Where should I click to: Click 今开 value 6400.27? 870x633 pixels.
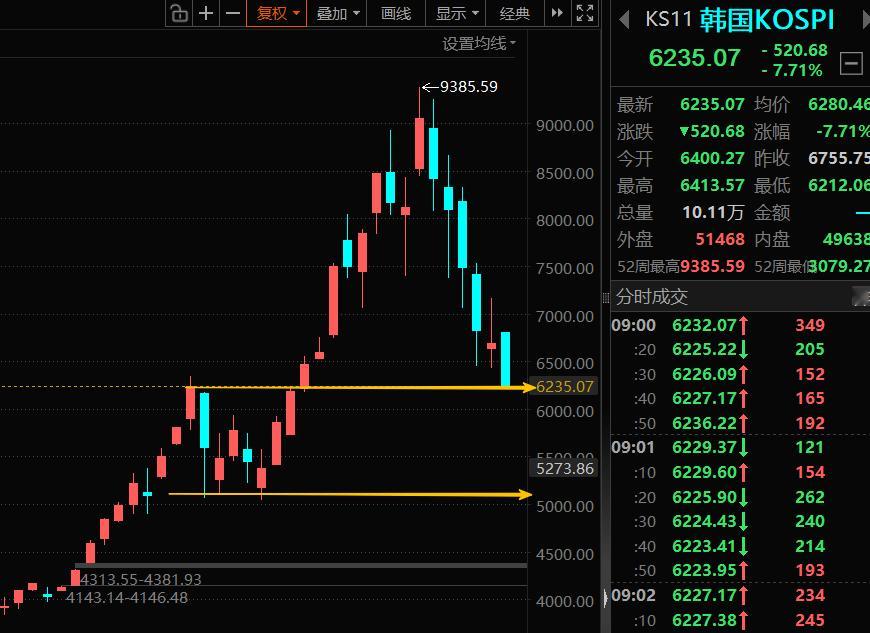coord(712,158)
